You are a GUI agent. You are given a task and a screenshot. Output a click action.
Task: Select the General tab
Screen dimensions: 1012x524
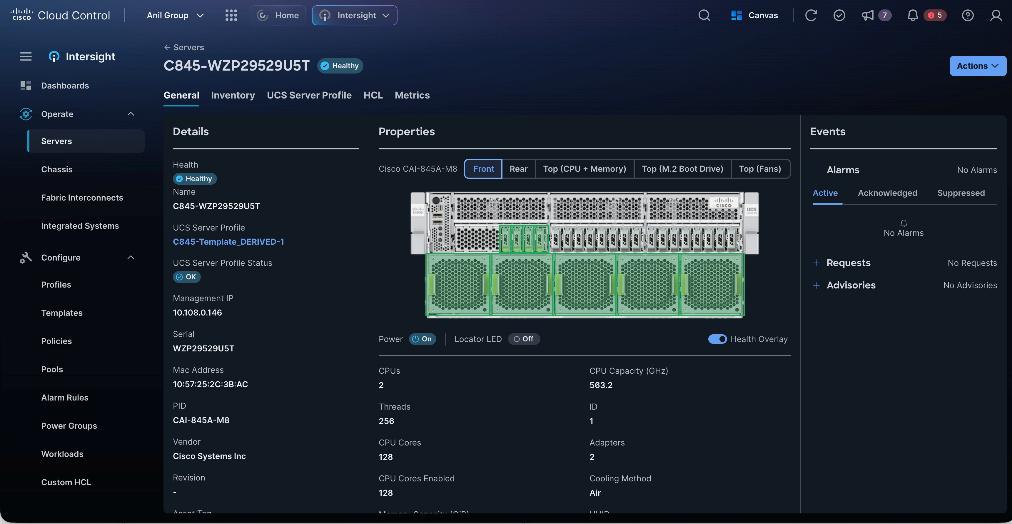point(181,95)
